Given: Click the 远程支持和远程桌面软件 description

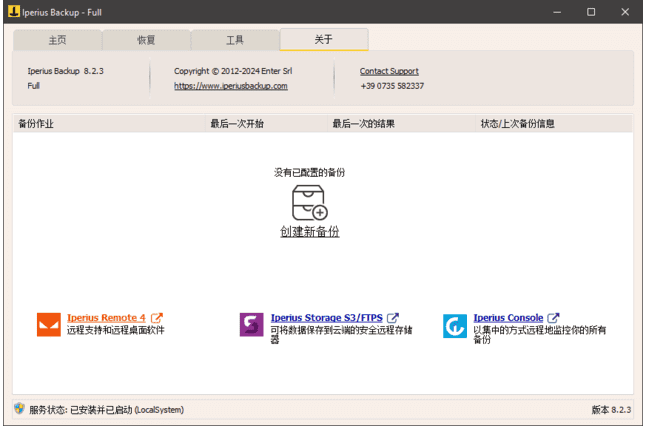Looking at the screenshot, I should click(116, 330).
